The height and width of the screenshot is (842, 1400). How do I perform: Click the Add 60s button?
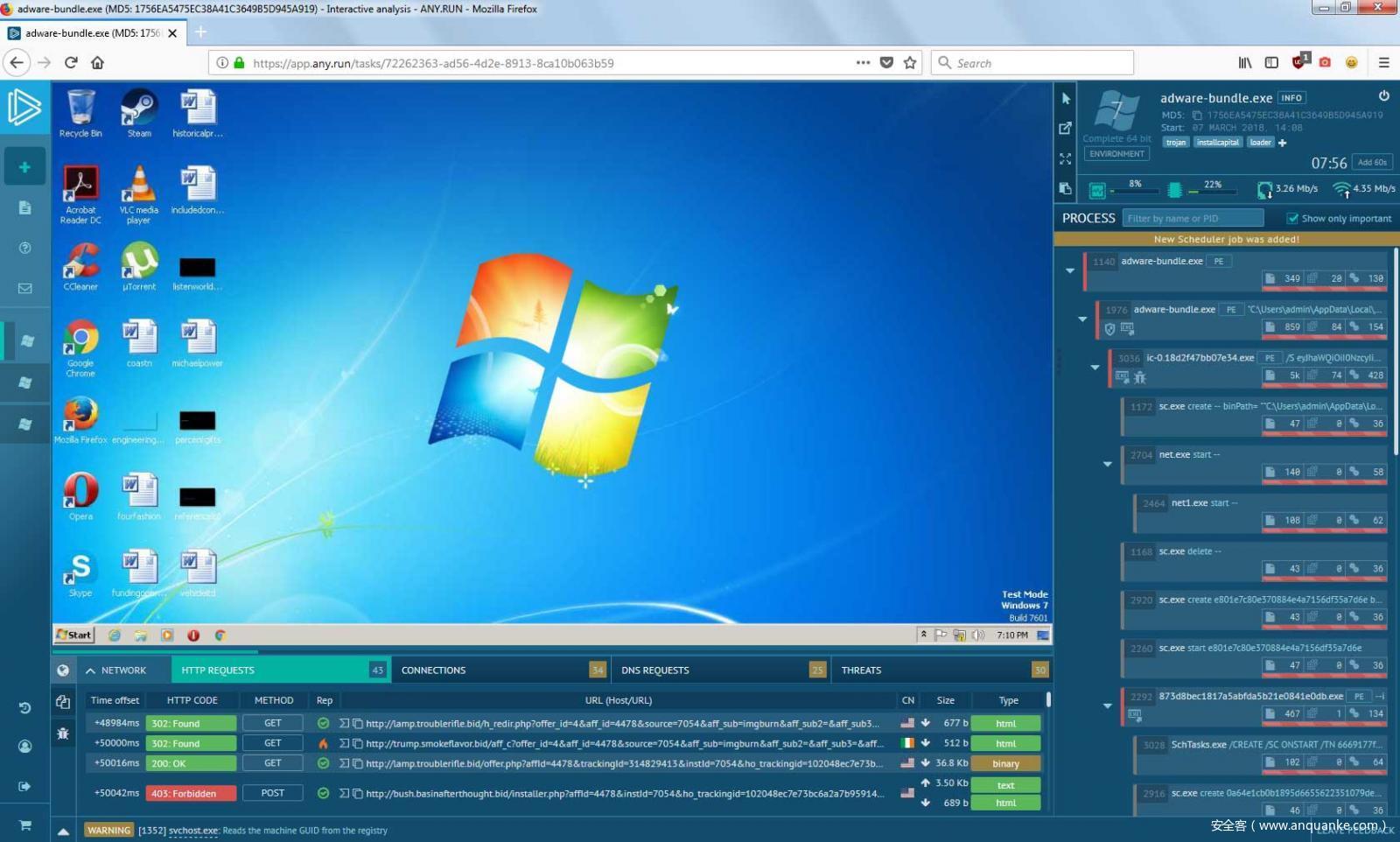point(1371,162)
